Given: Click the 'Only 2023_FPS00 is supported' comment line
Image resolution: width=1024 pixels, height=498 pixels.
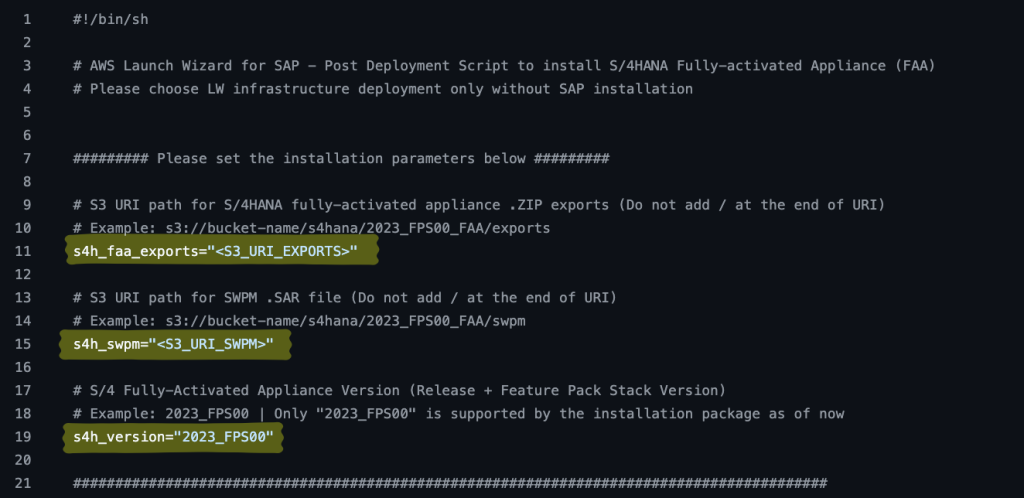Looking at the screenshot, I should 458,414.
